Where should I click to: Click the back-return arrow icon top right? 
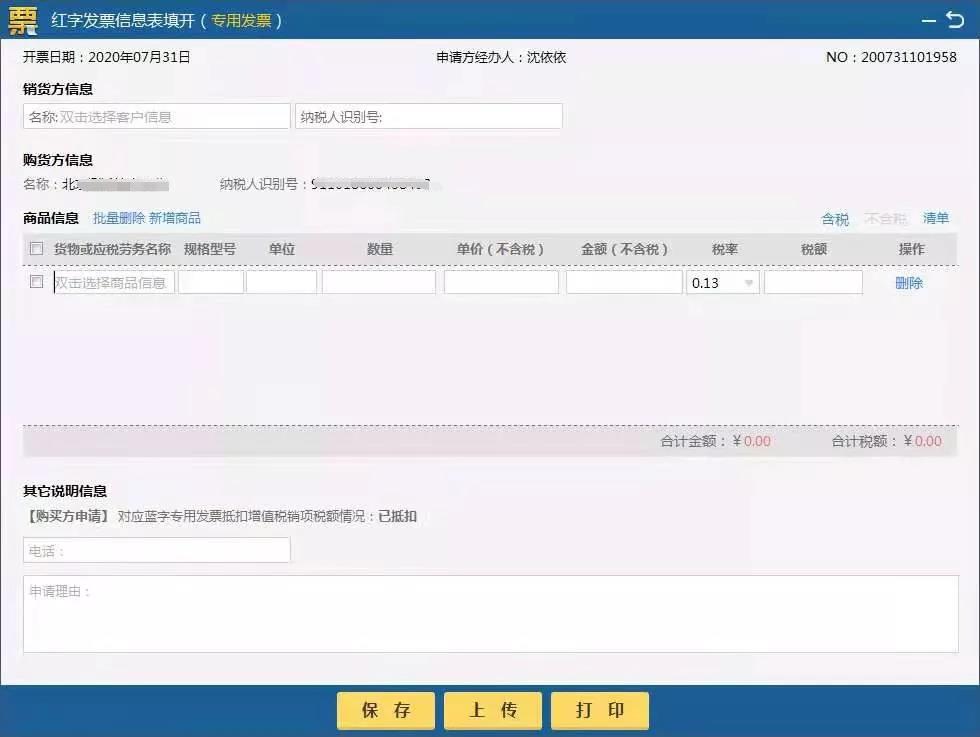(957, 19)
